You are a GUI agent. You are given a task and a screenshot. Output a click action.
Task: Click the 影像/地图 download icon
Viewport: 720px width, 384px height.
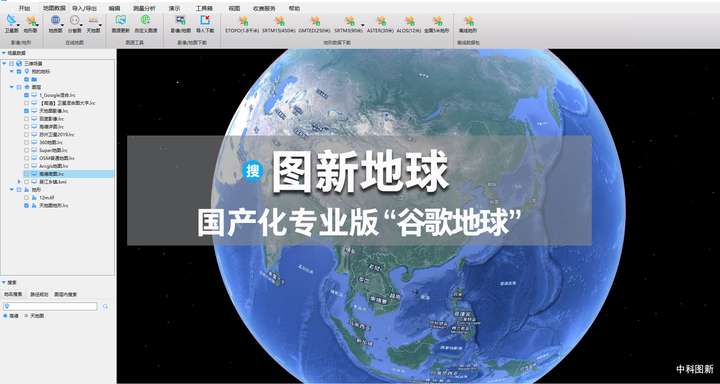pos(180,20)
